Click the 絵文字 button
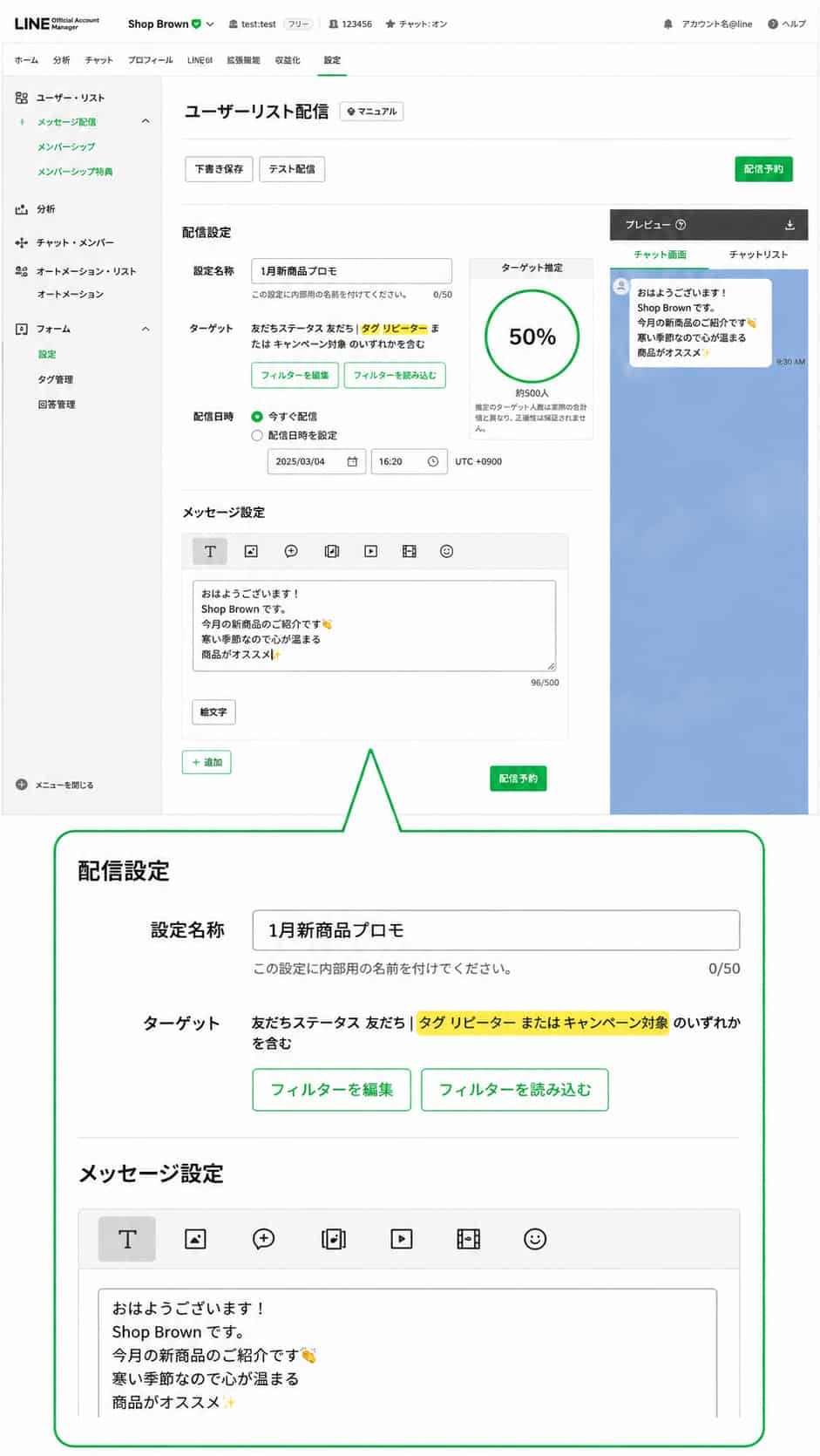Screen dimensions: 820x1456 coord(213,712)
